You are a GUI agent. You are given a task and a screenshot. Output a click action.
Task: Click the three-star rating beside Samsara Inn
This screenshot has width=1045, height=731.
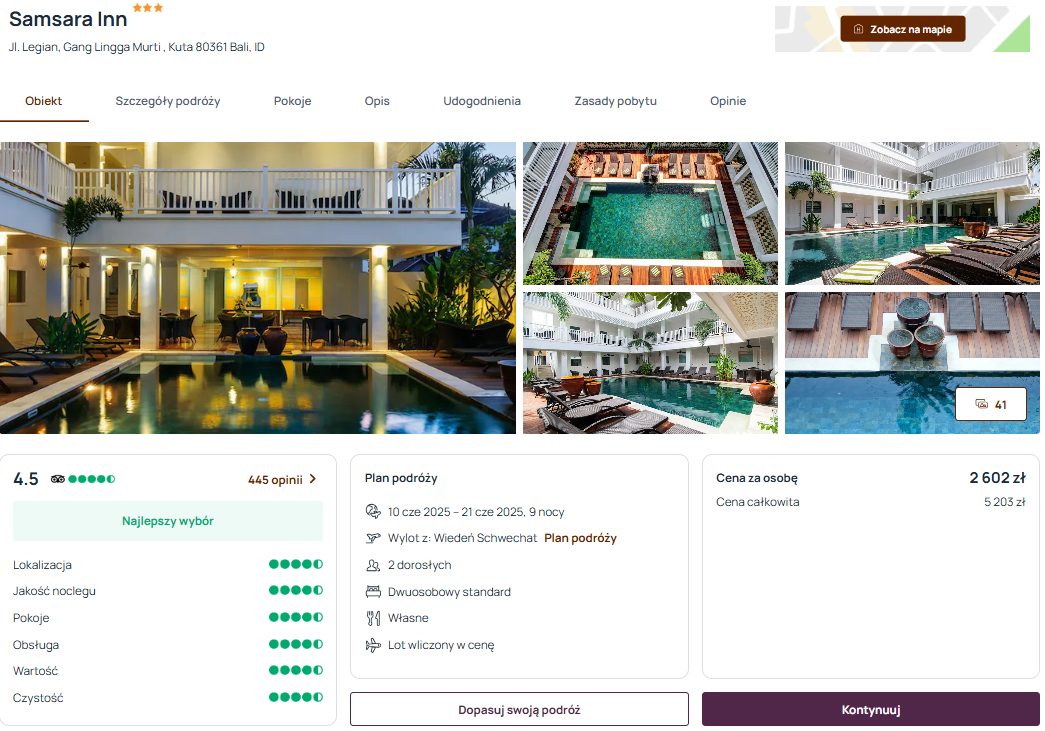click(148, 8)
